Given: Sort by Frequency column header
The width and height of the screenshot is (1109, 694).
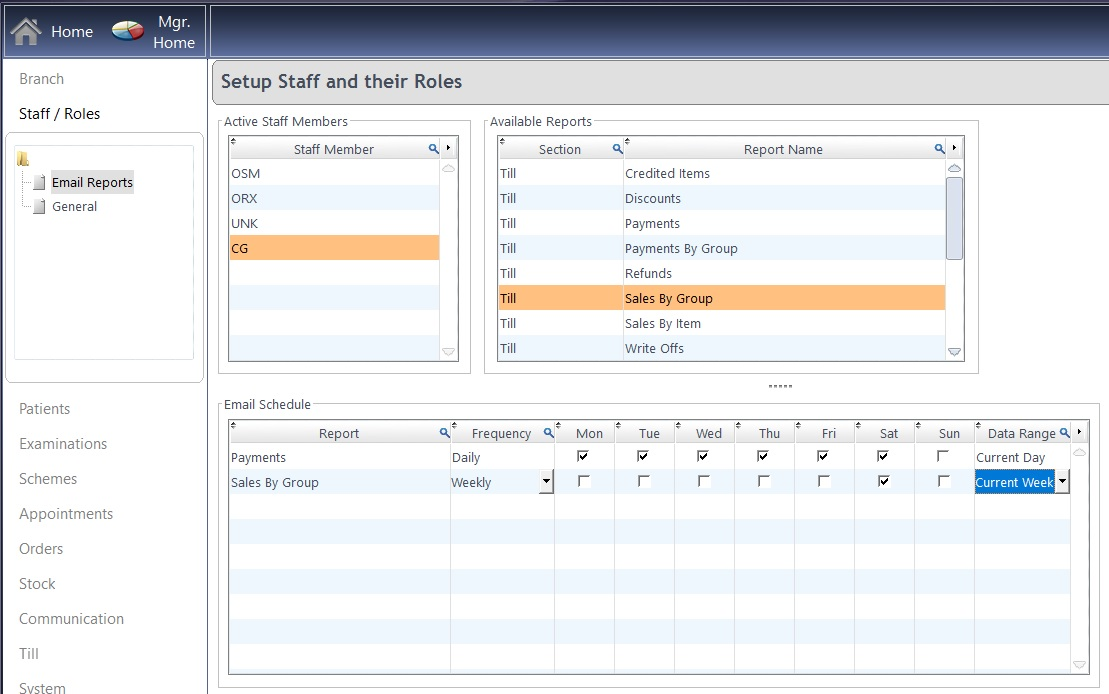Looking at the screenshot, I should click(501, 433).
